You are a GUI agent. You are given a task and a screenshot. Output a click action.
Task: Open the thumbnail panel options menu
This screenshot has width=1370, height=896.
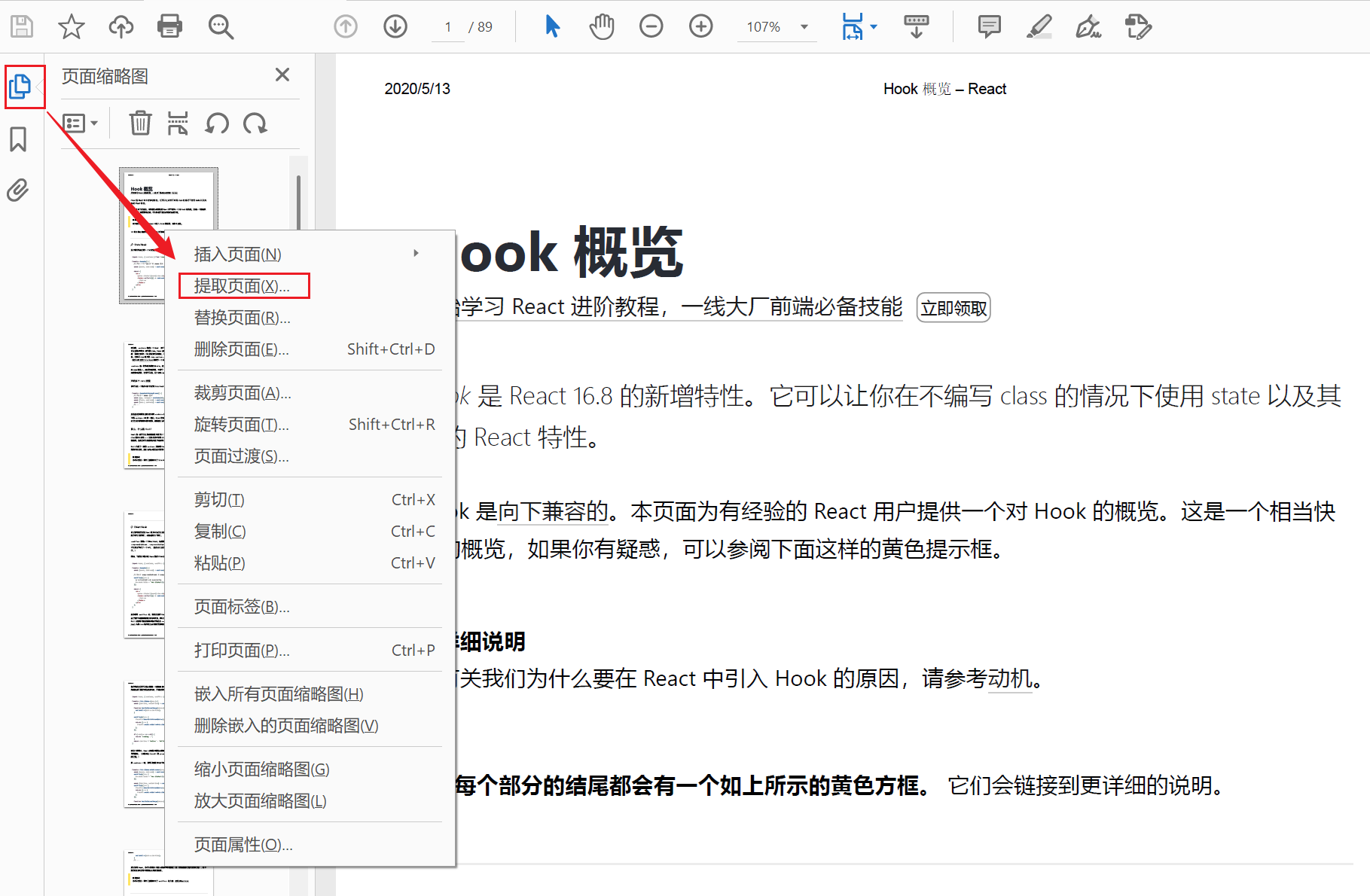(x=81, y=123)
